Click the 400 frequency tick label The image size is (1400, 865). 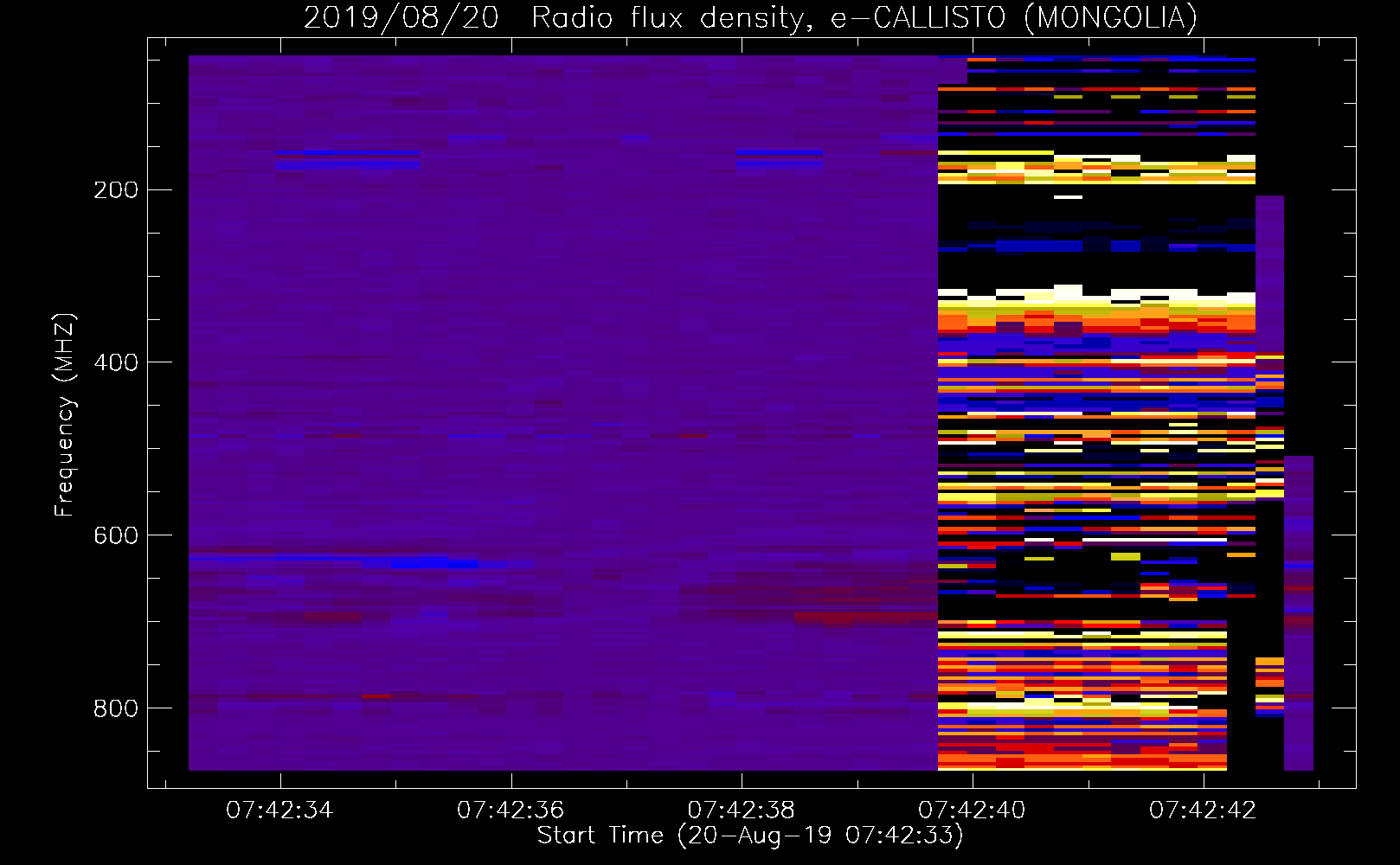[116, 362]
